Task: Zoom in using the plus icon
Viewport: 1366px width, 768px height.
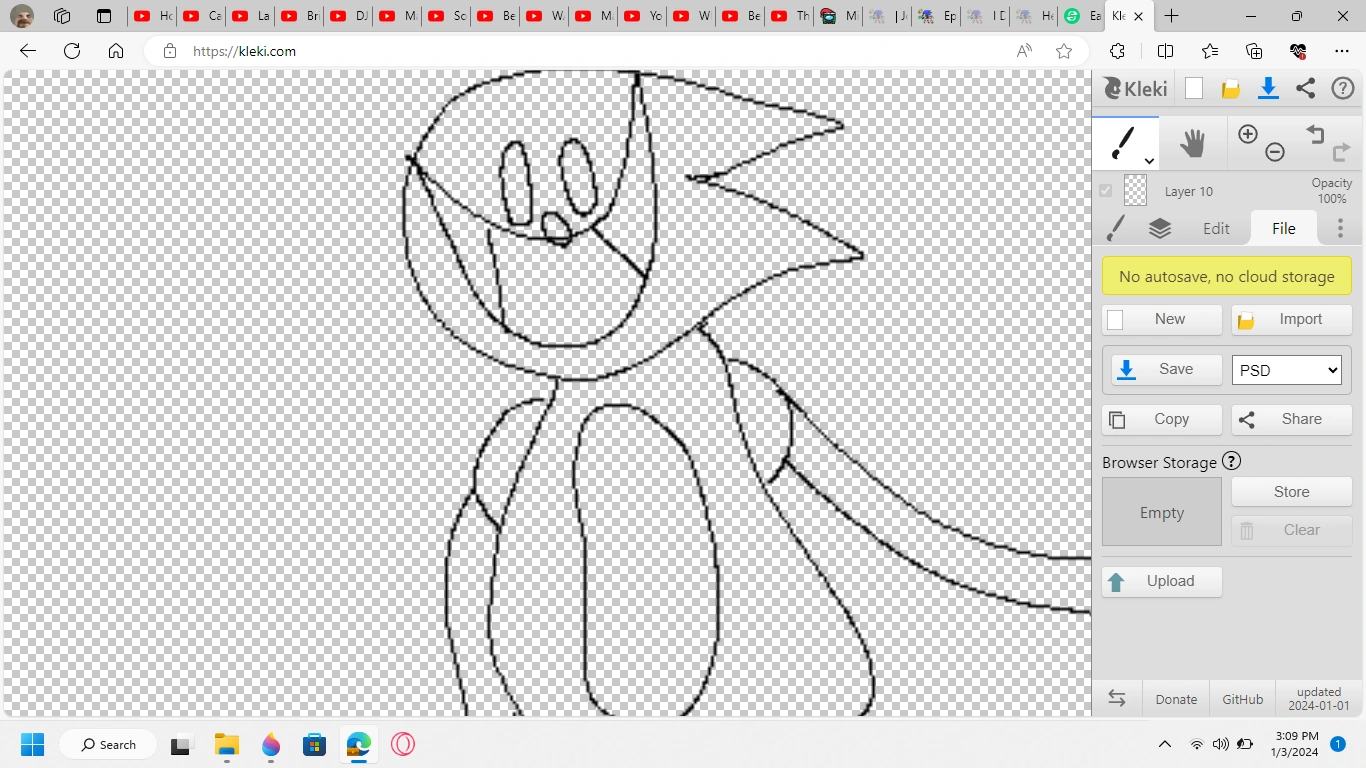Action: click(x=1248, y=133)
